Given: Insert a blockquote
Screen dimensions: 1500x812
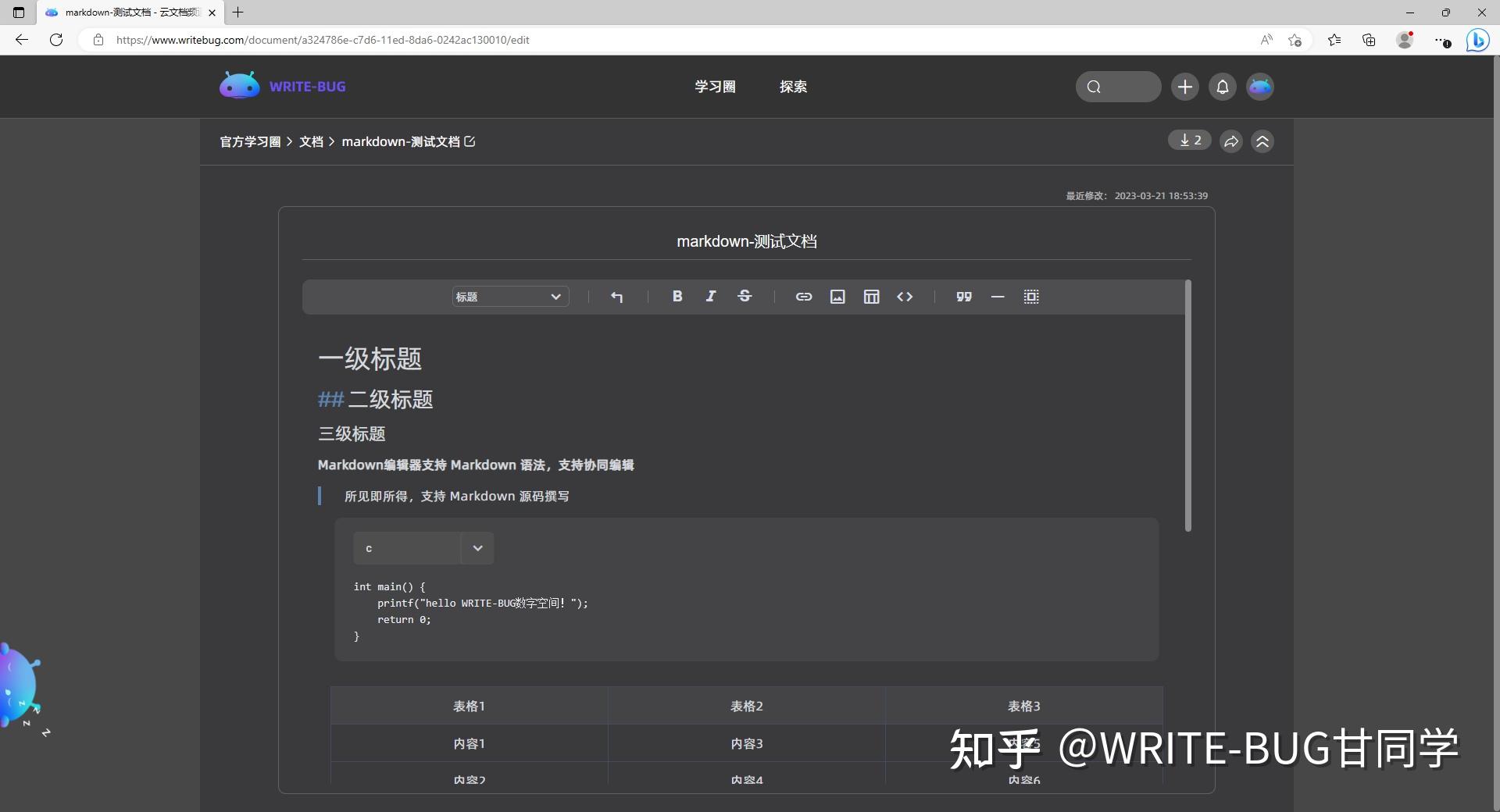Looking at the screenshot, I should pos(964,297).
